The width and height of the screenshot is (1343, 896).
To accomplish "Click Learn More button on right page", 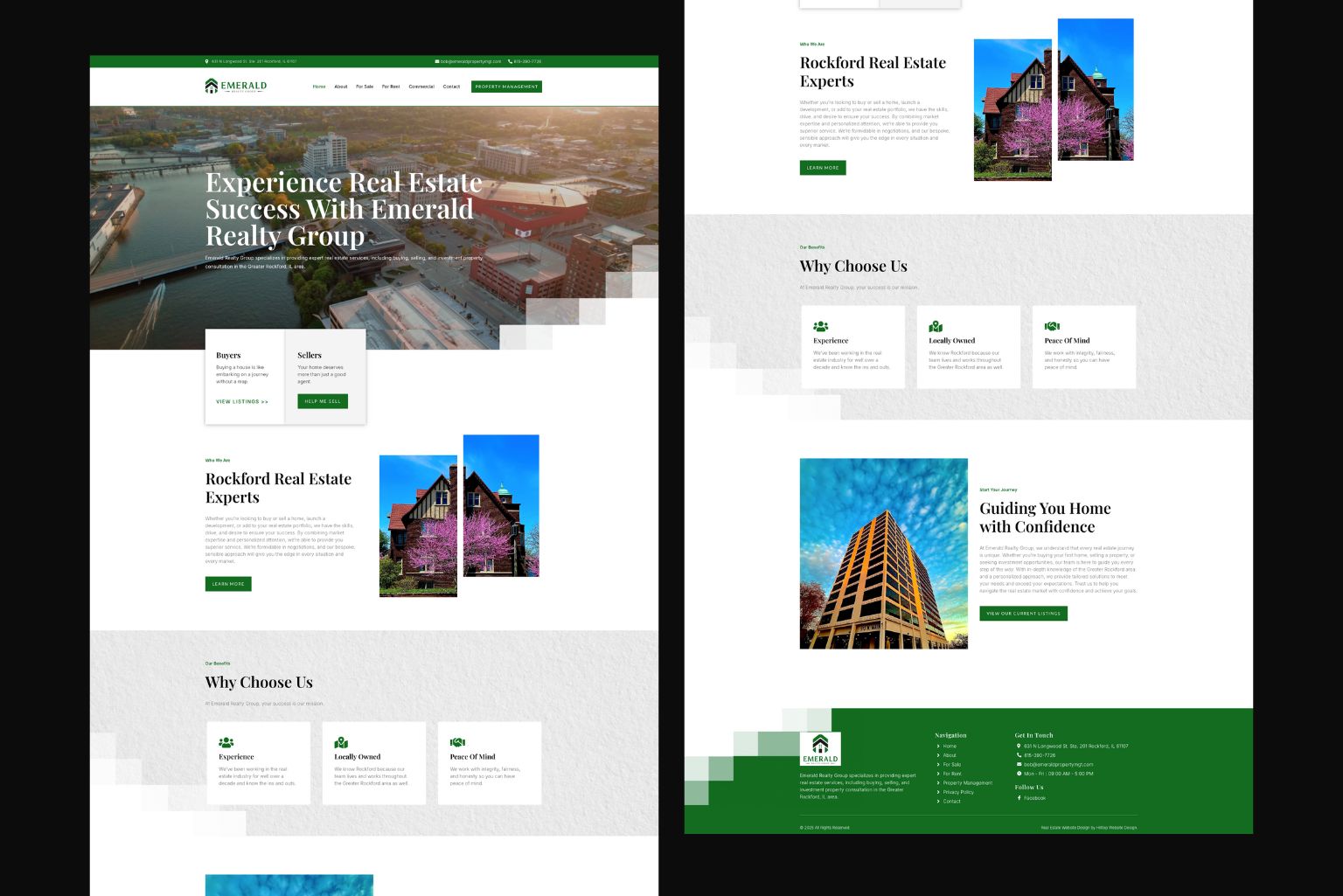I will coord(823,168).
